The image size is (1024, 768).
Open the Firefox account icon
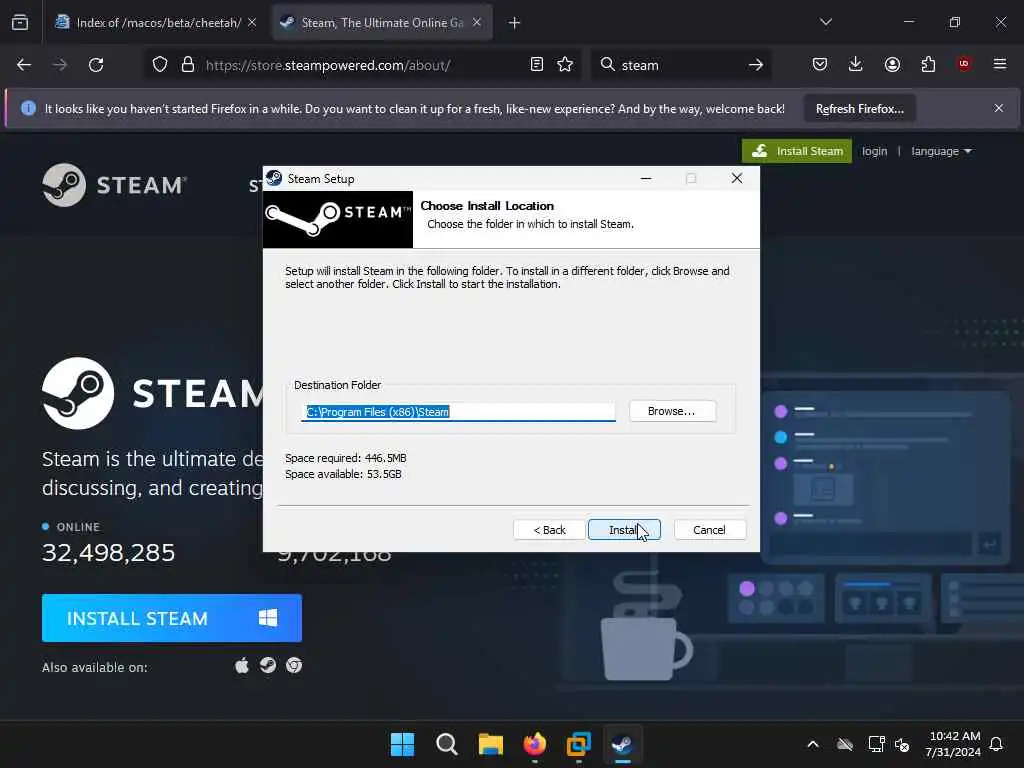click(892, 64)
